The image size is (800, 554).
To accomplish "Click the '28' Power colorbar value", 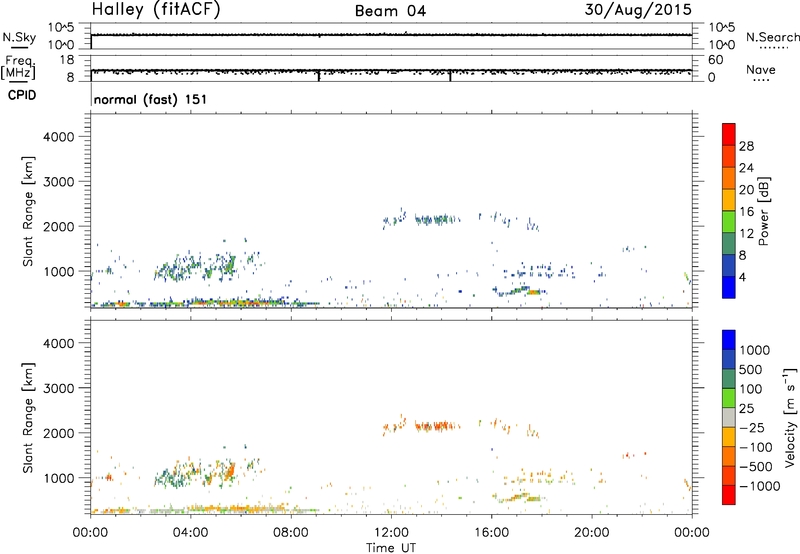I will (746, 146).
